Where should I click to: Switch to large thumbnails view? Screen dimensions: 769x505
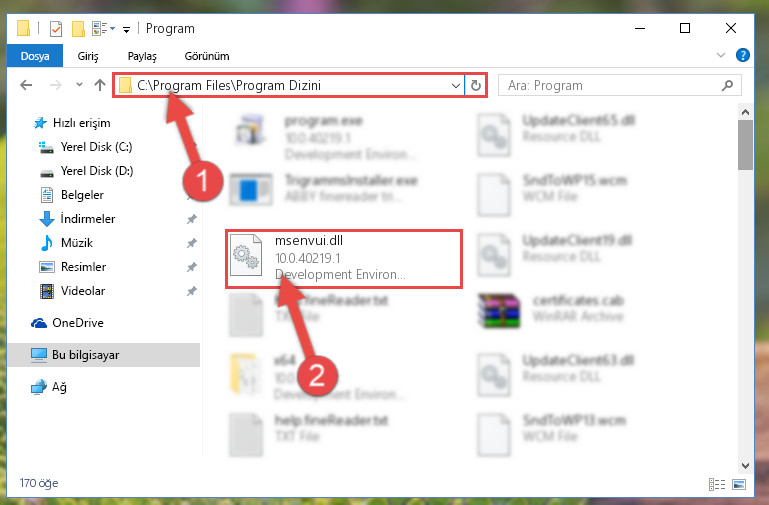tap(739, 484)
